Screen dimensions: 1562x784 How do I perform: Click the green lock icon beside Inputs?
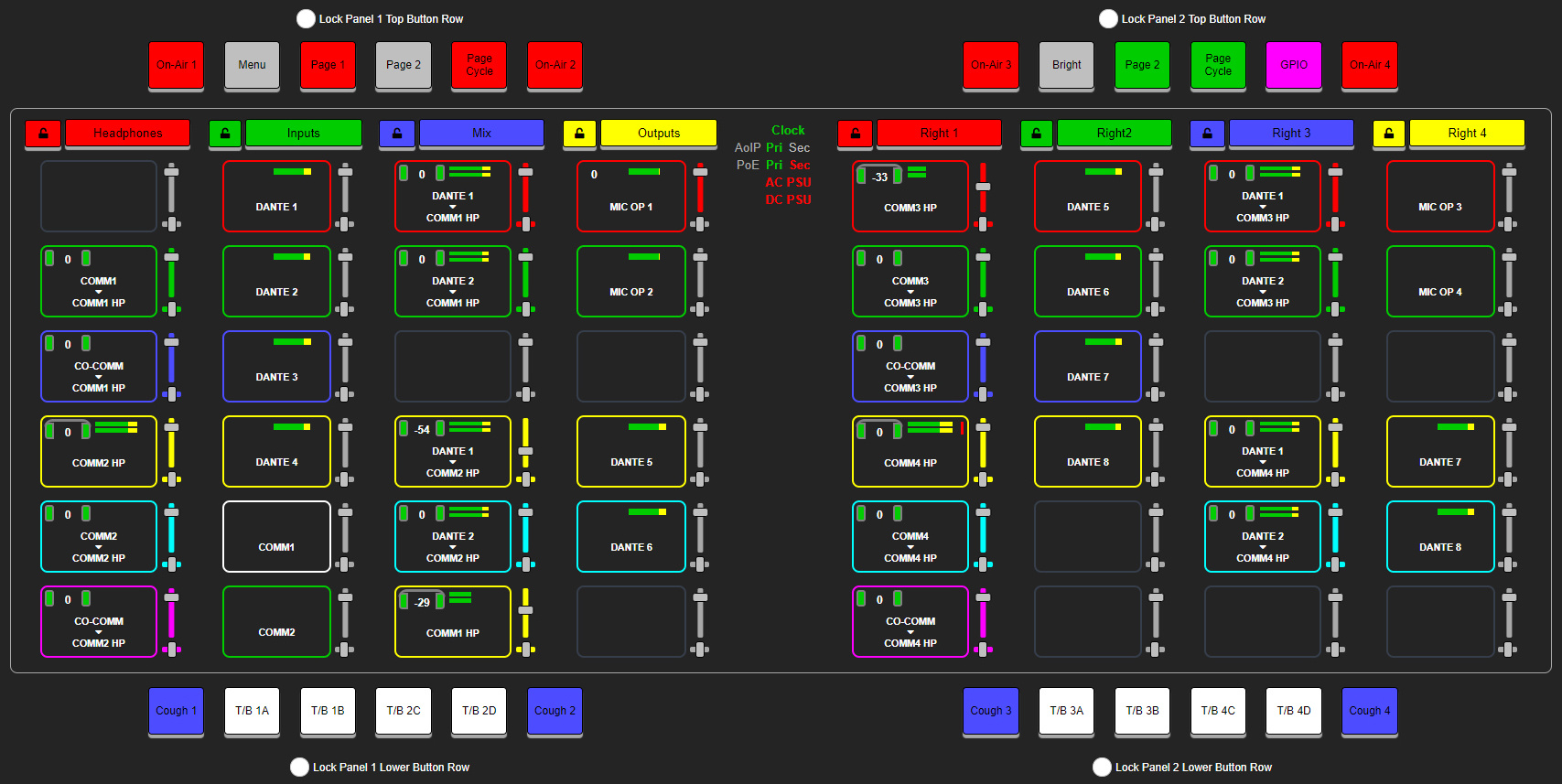(225, 134)
